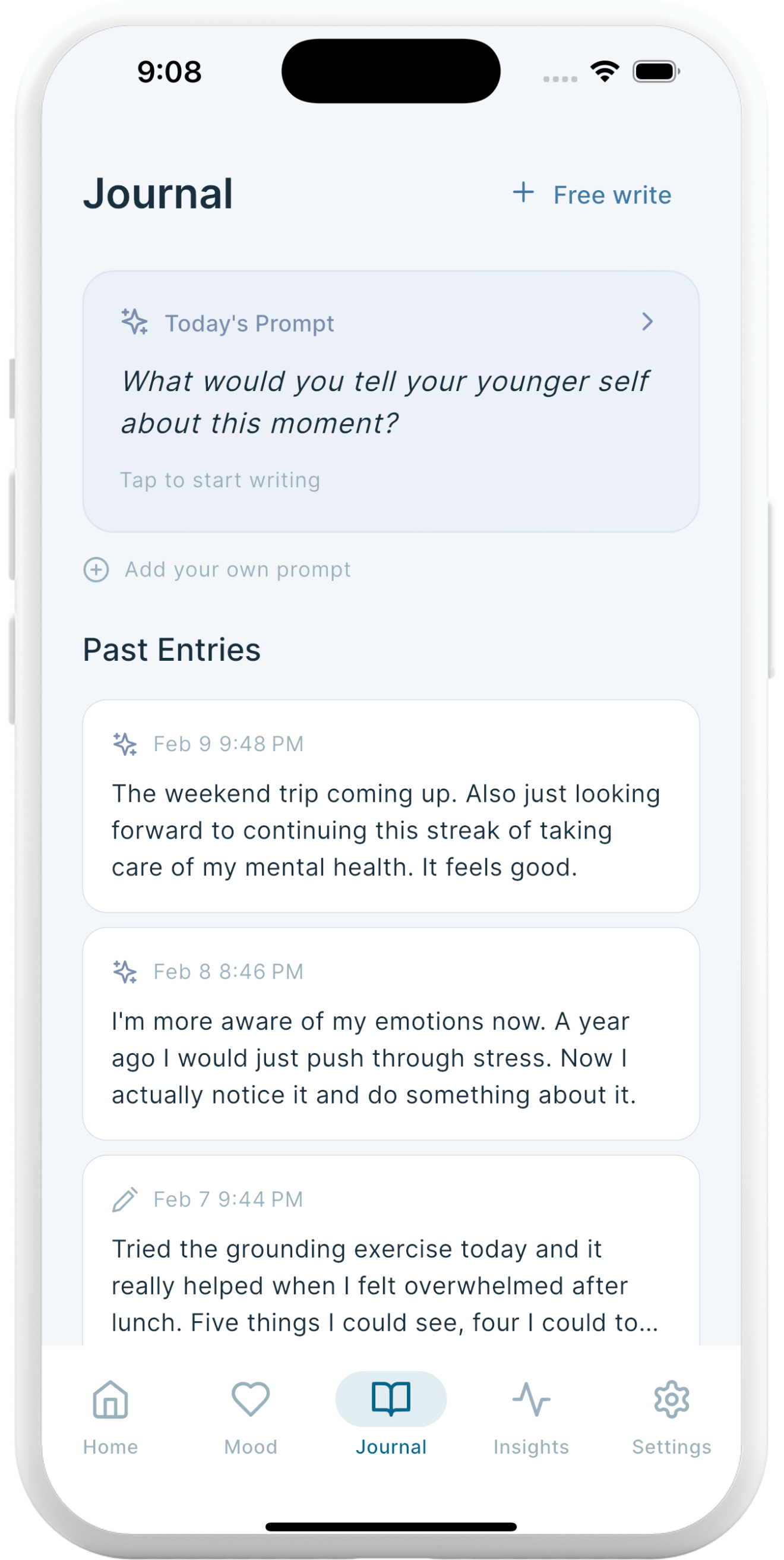The height and width of the screenshot is (1560, 784).
Task: Select the Journal tab label
Action: point(391,1446)
